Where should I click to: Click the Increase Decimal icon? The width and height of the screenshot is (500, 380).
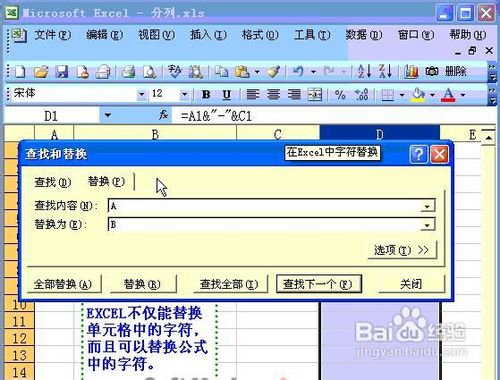[361, 95]
